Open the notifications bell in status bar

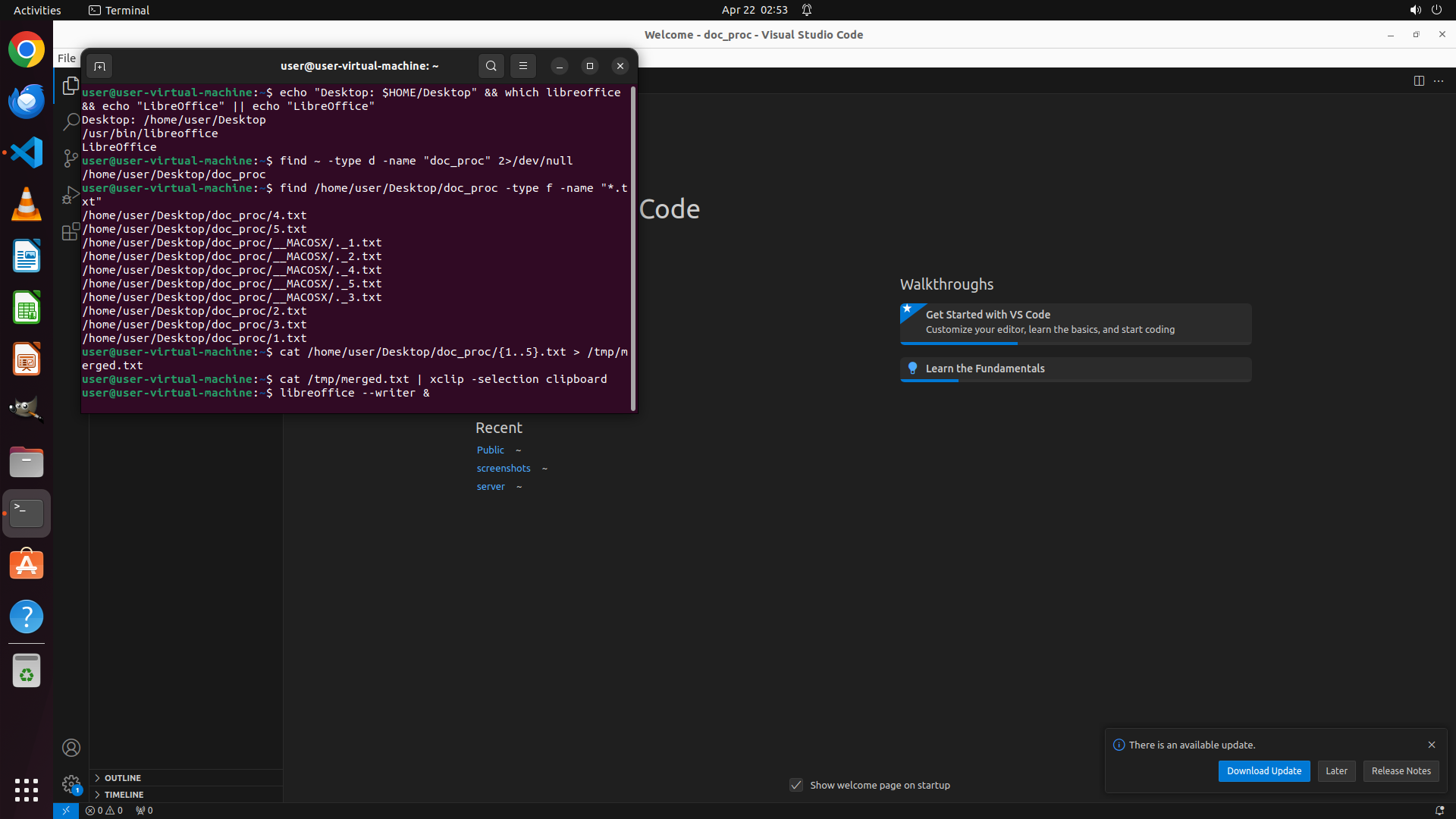[1439, 810]
